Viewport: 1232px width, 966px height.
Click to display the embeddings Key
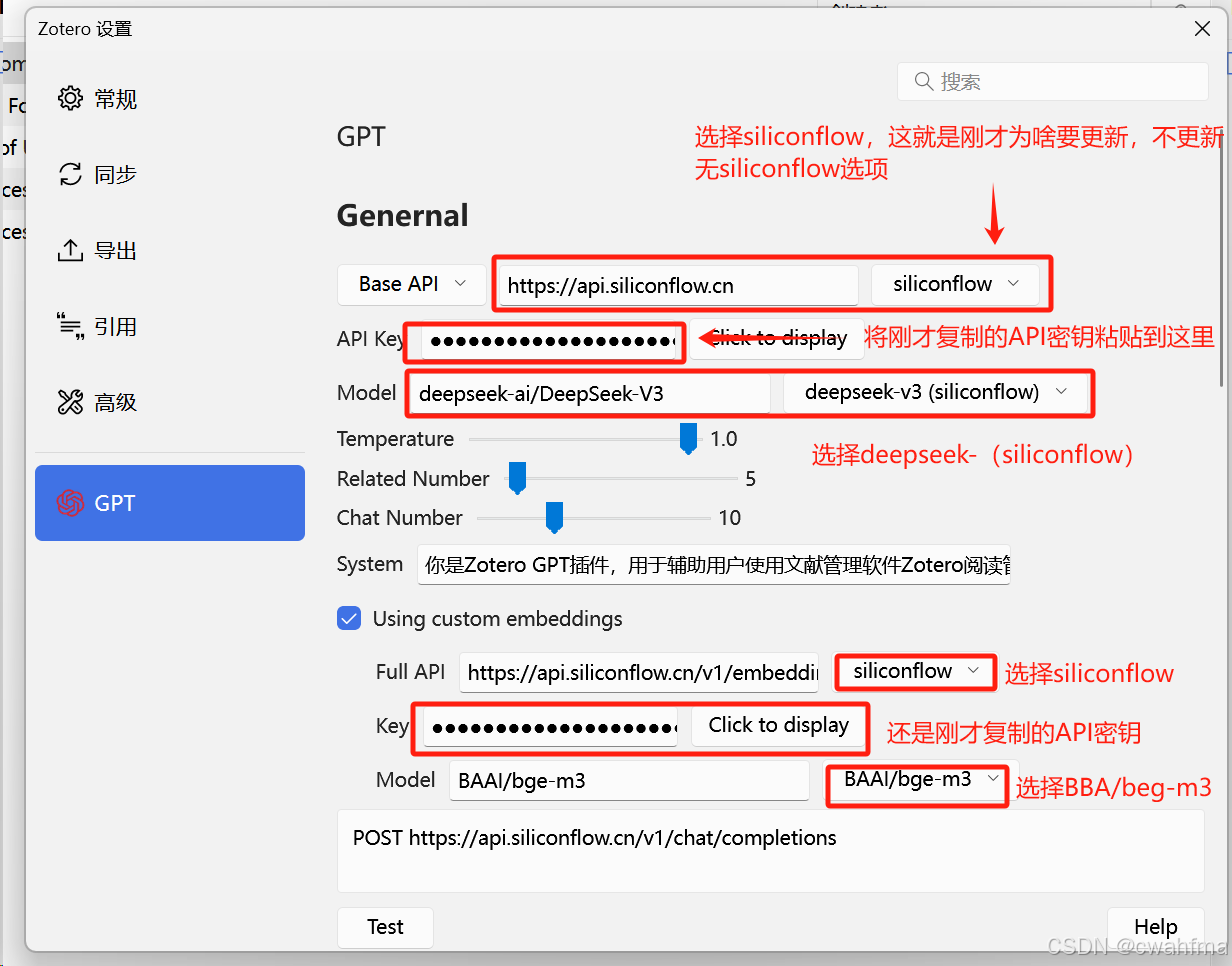778,726
